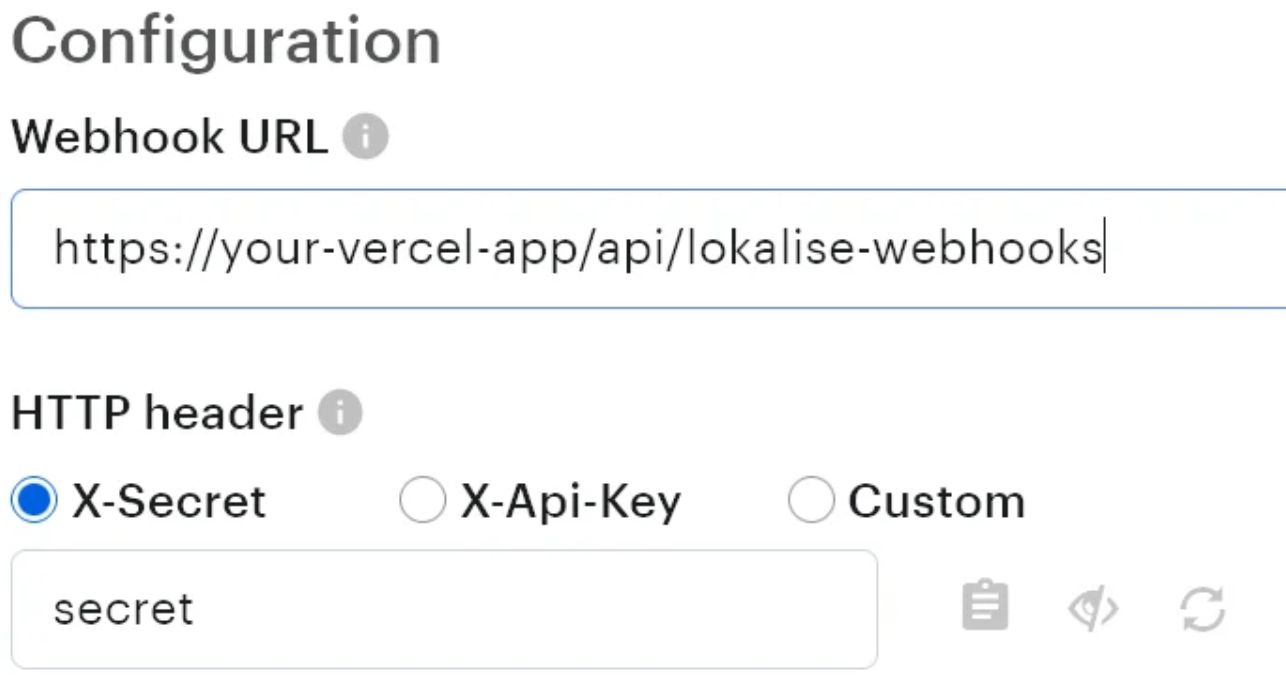1286x693 pixels.
Task: Select the X-Secret radio button
Action: point(35,501)
